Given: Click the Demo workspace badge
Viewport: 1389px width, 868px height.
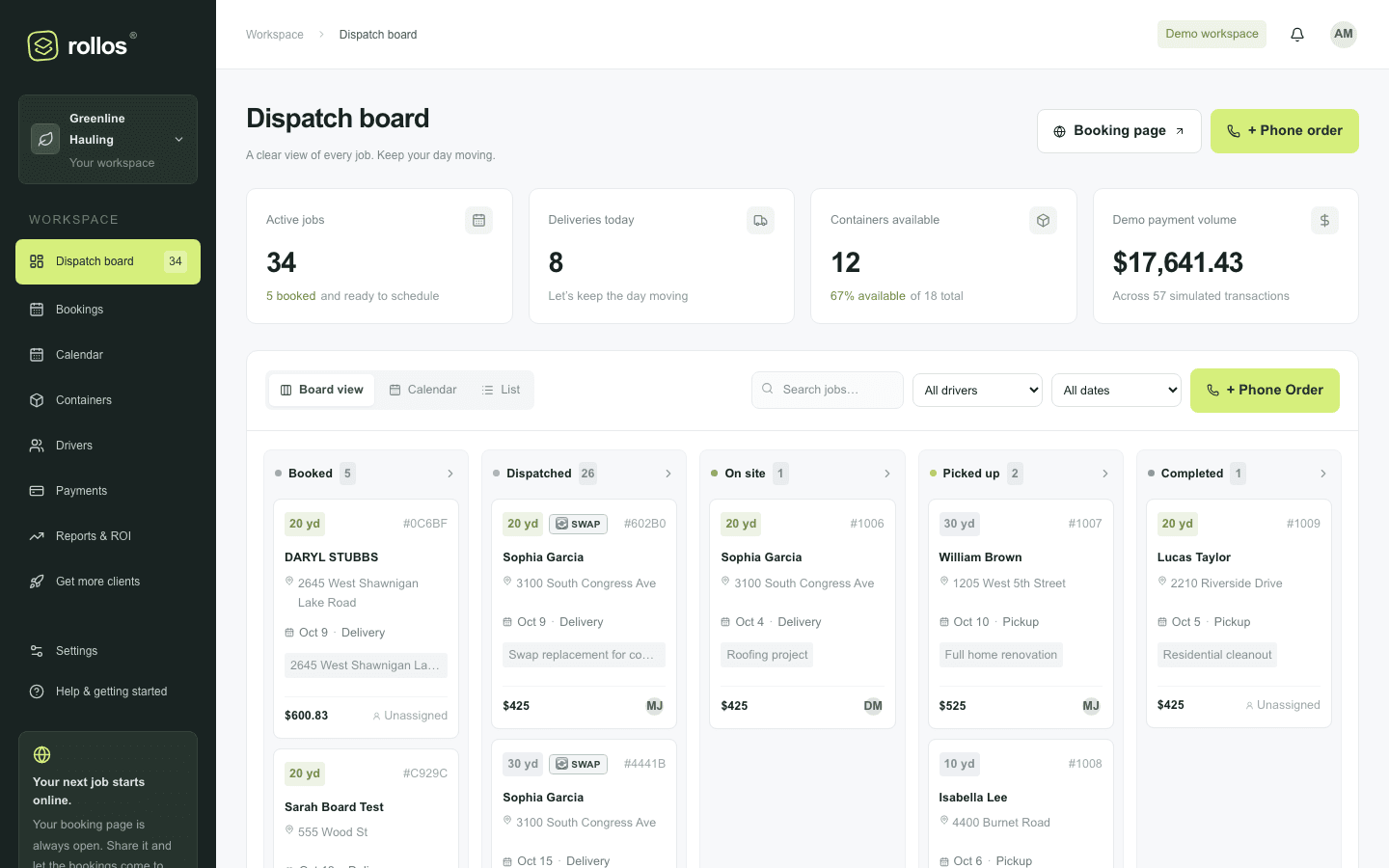Looking at the screenshot, I should (x=1212, y=34).
